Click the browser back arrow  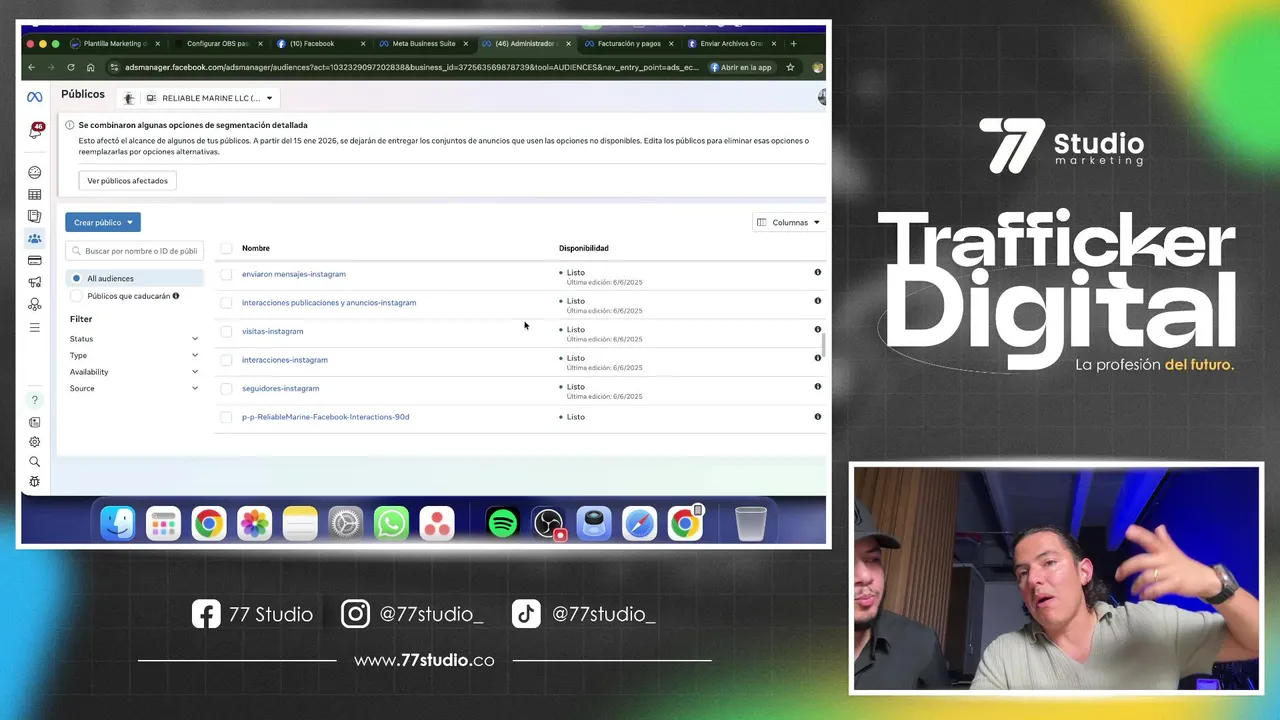coord(31,67)
